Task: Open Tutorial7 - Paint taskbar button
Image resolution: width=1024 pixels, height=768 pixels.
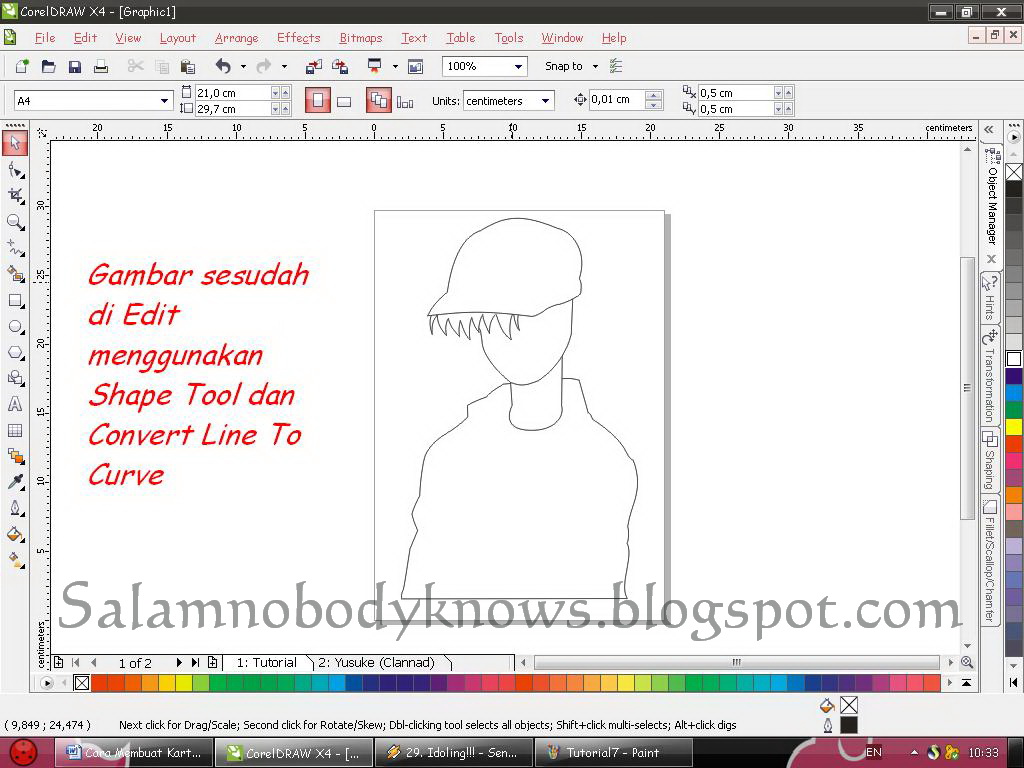Action: (x=613, y=753)
